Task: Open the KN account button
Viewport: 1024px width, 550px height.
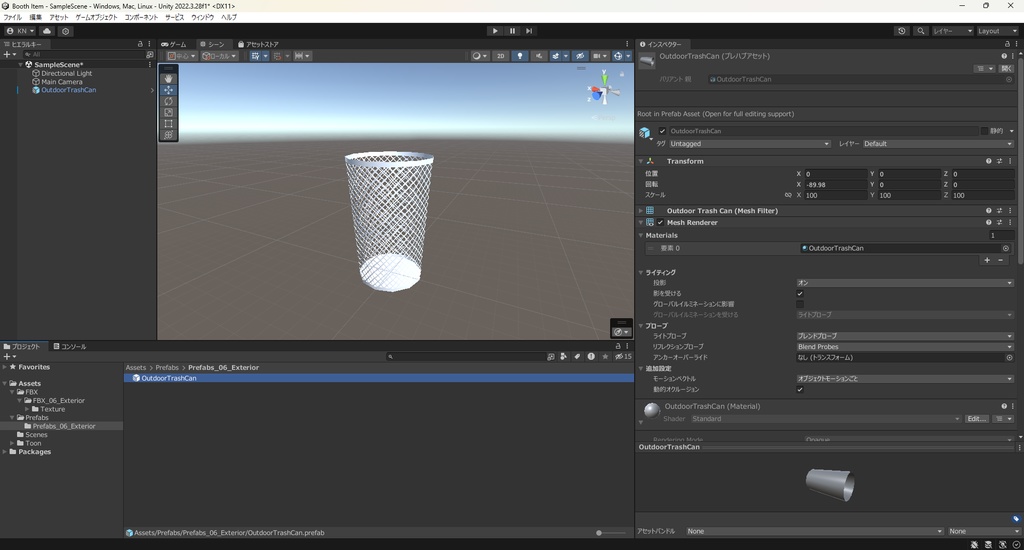Action: pyautogui.click(x=20, y=31)
